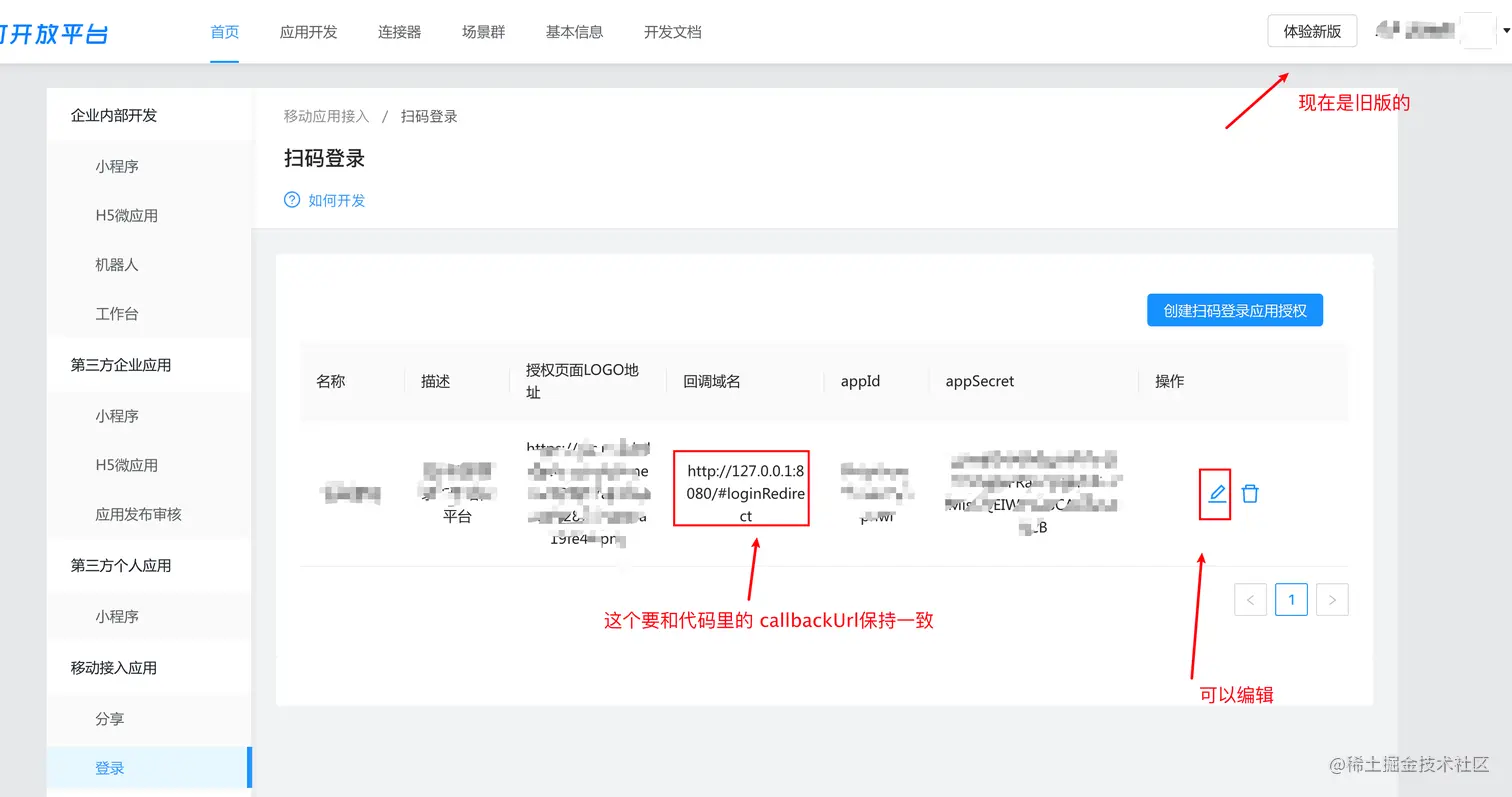
Task: Click the edit pencil icon in the row
Action: pos(1217,493)
